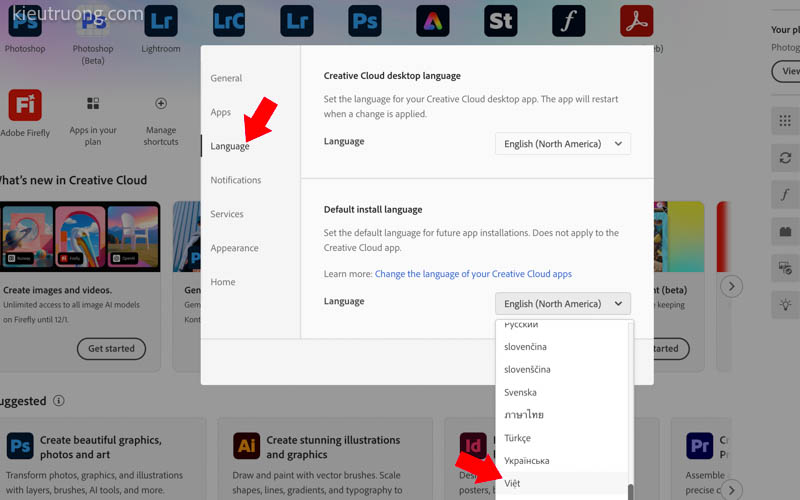Image resolution: width=800 pixels, height=500 pixels.
Task: Choose Svenska from the language list
Action: [562, 392]
